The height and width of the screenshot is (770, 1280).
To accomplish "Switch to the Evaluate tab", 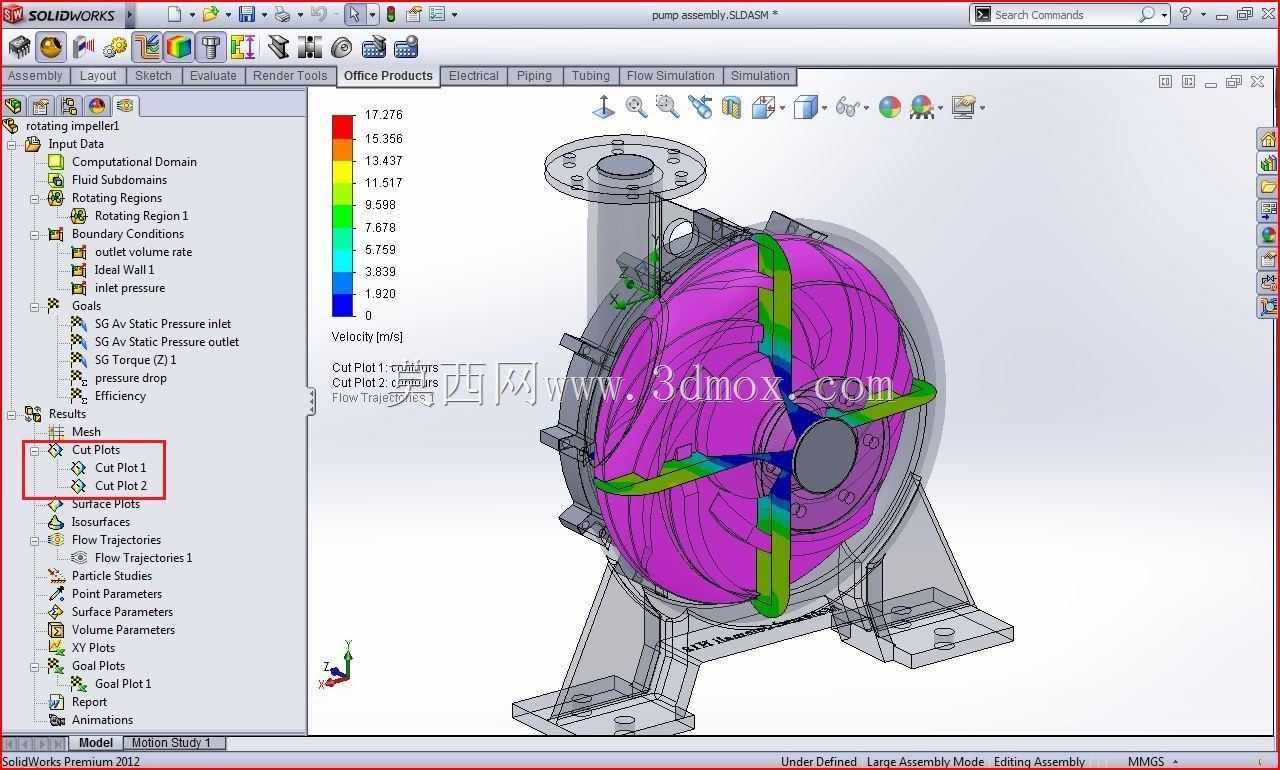I will click(x=213, y=76).
